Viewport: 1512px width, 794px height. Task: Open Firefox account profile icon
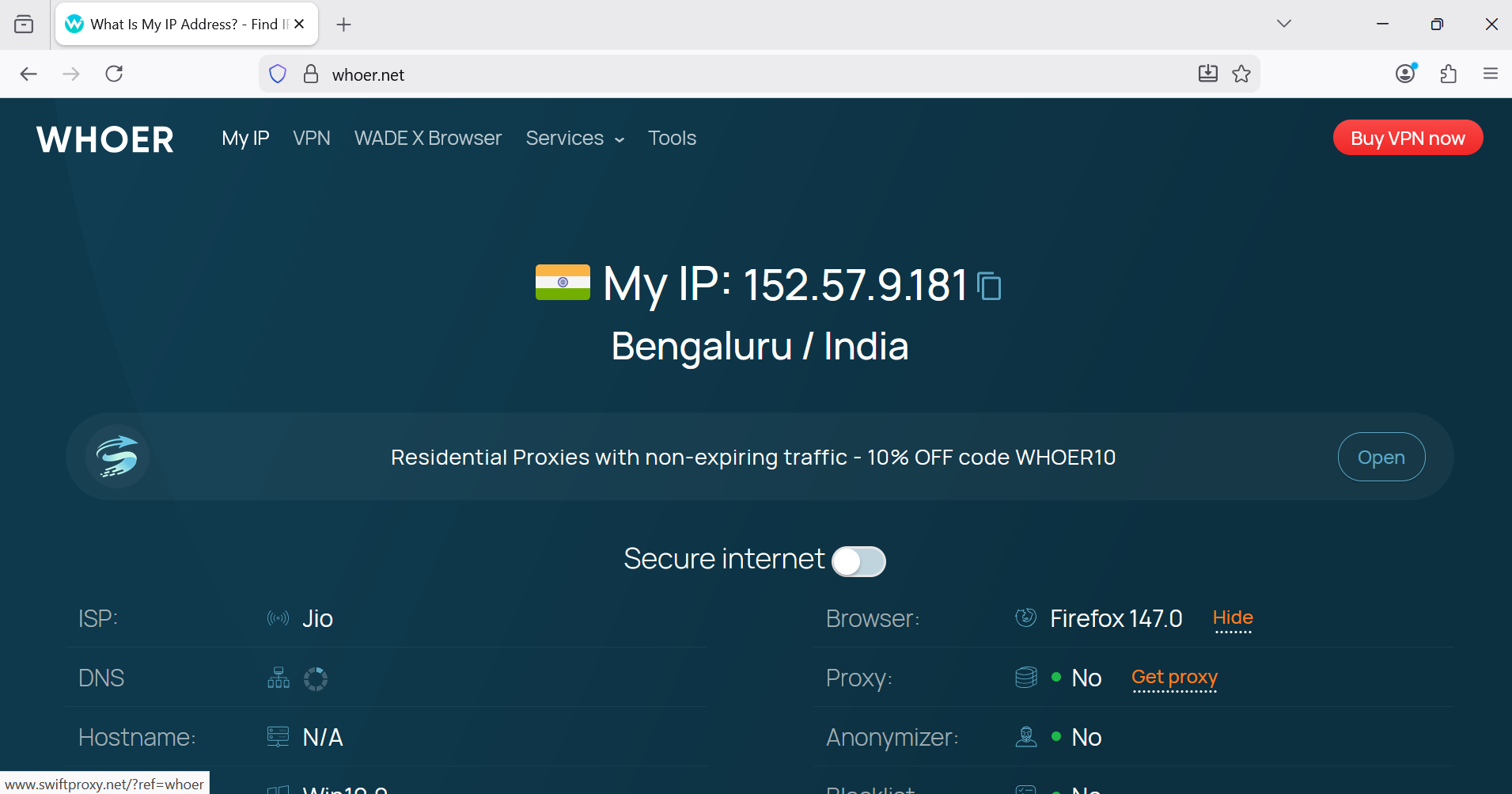pyautogui.click(x=1405, y=74)
